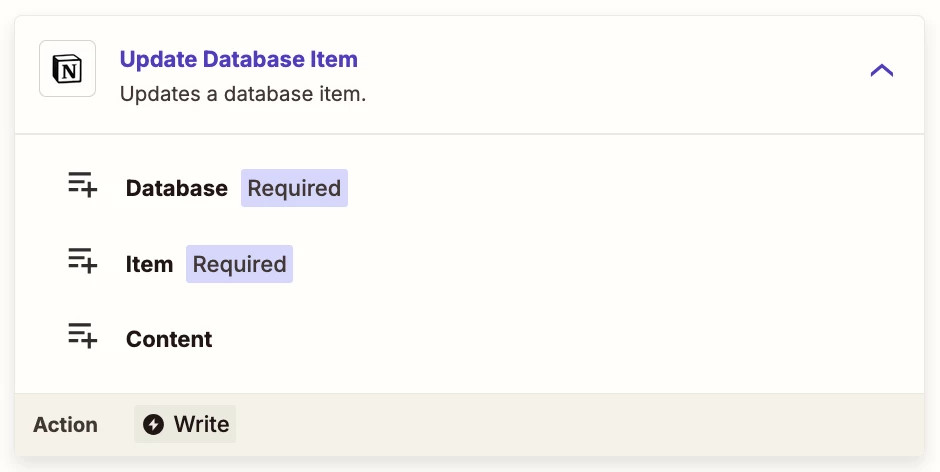This screenshot has width=940, height=472.
Task: Click the Required badge next to Database
Action: pos(294,188)
